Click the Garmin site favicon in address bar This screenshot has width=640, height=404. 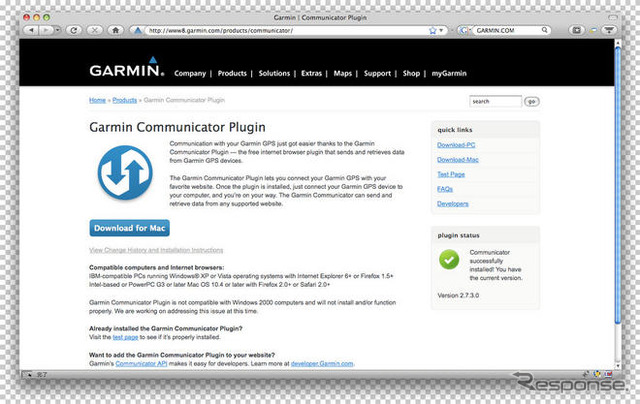138,30
